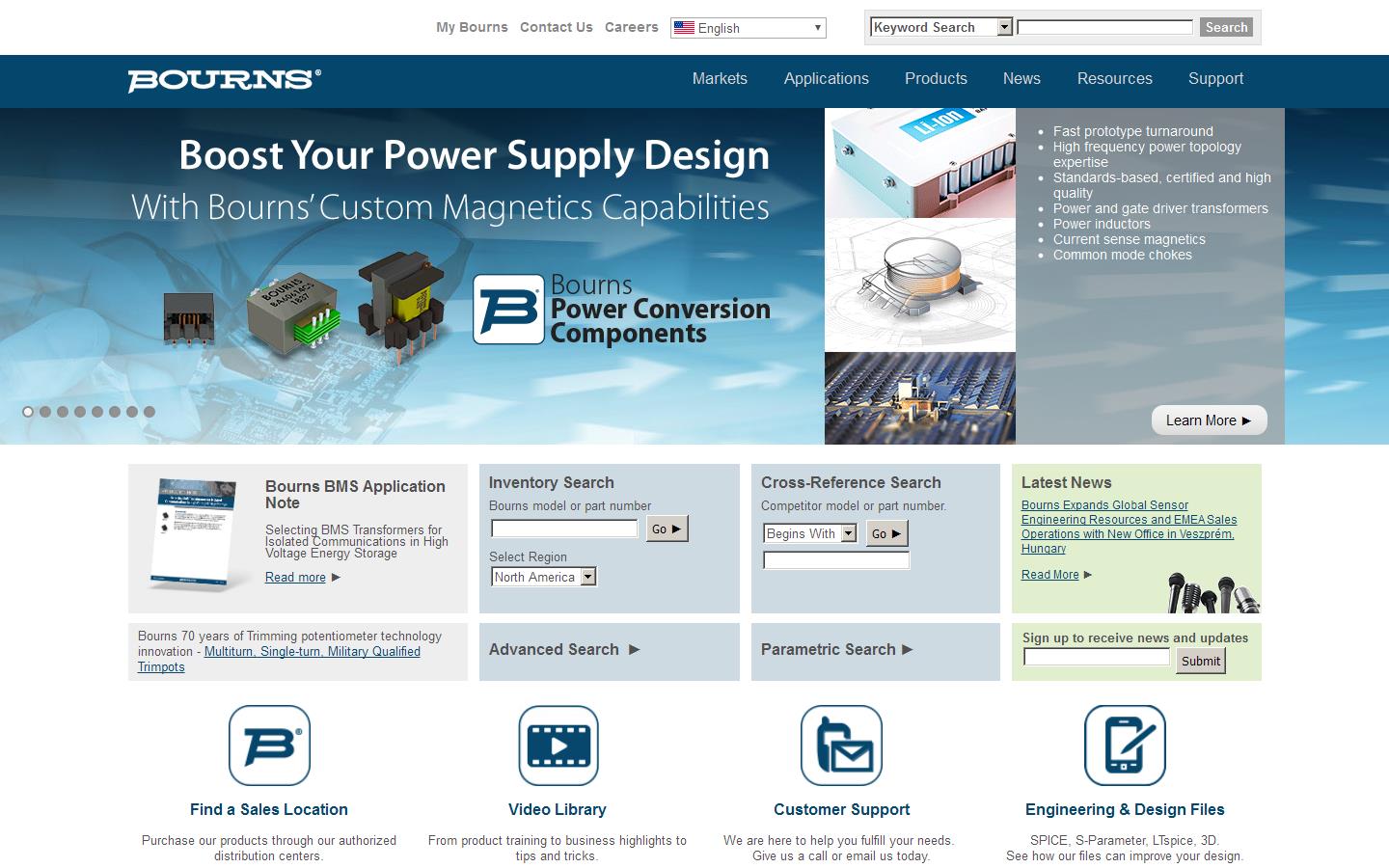Open Find a Sales Location icon
This screenshot has height=868, width=1389.
tap(269, 746)
